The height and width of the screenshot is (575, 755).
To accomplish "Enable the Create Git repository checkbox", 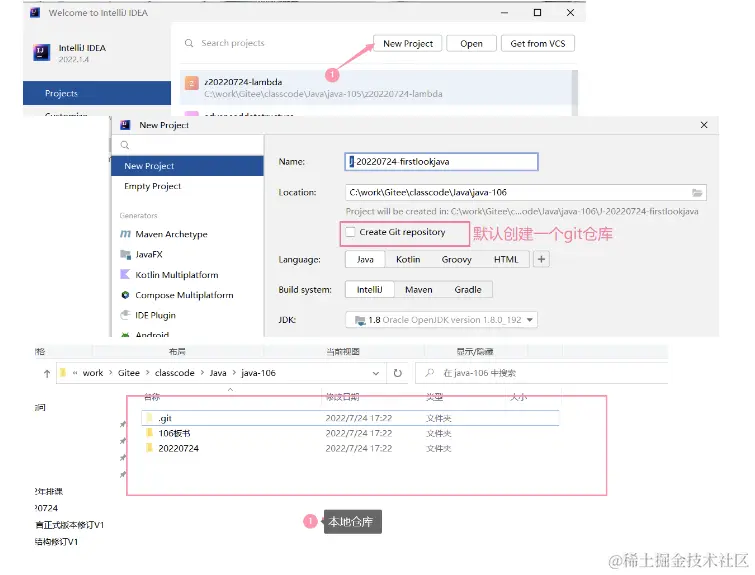I will (x=351, y=232).
